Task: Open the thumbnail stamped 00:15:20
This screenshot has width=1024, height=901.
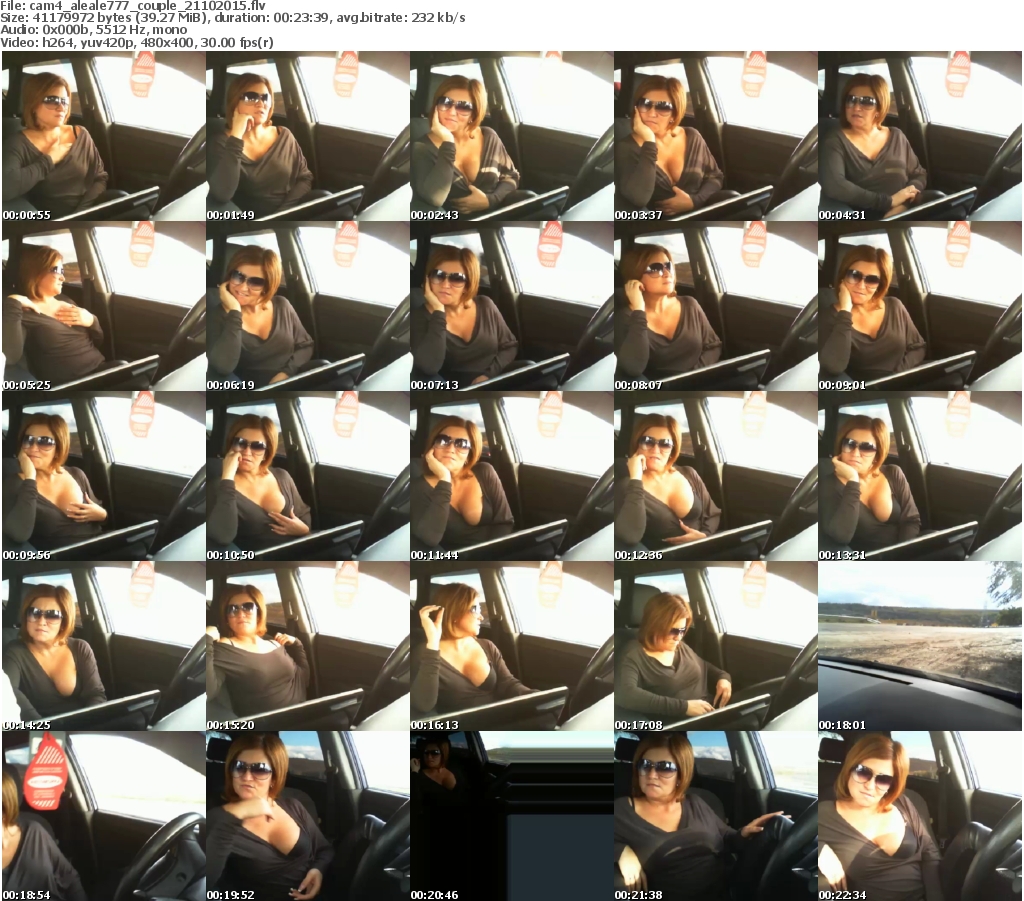Action: (x=308, y=646)
